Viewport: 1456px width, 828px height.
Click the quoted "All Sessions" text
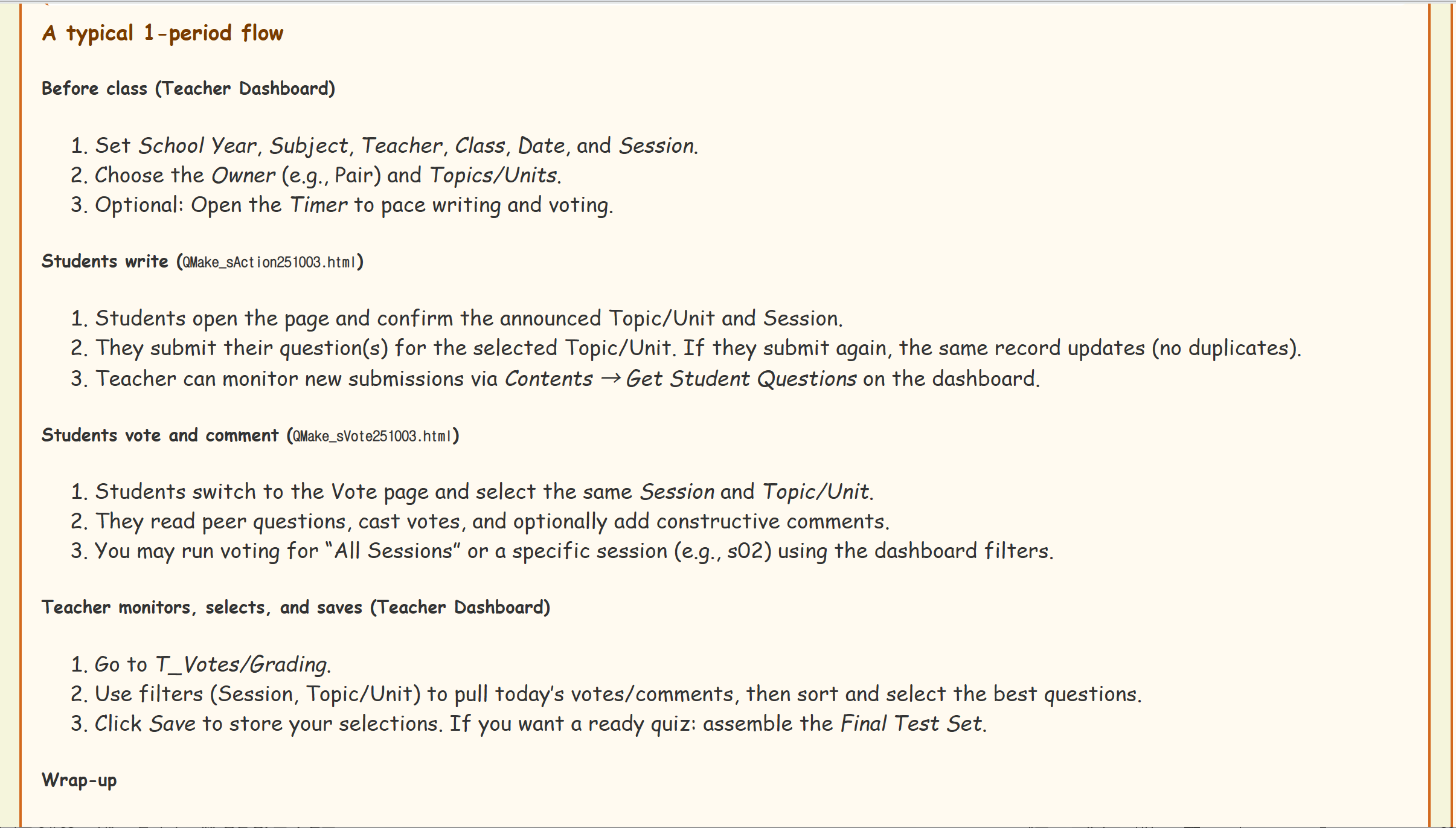coord(393,551)
